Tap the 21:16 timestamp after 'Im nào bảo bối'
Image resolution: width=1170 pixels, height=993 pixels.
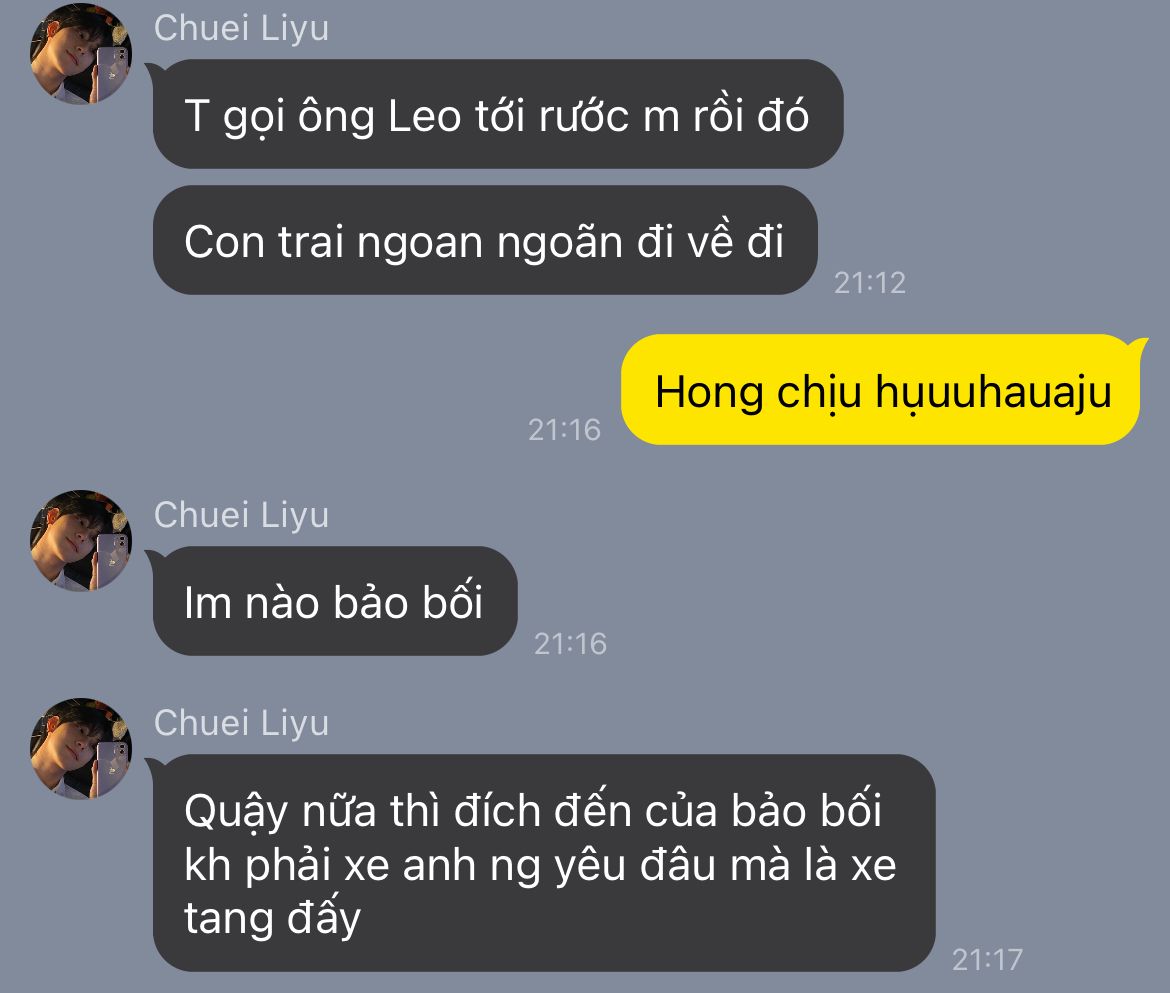[x=570, y=644]
